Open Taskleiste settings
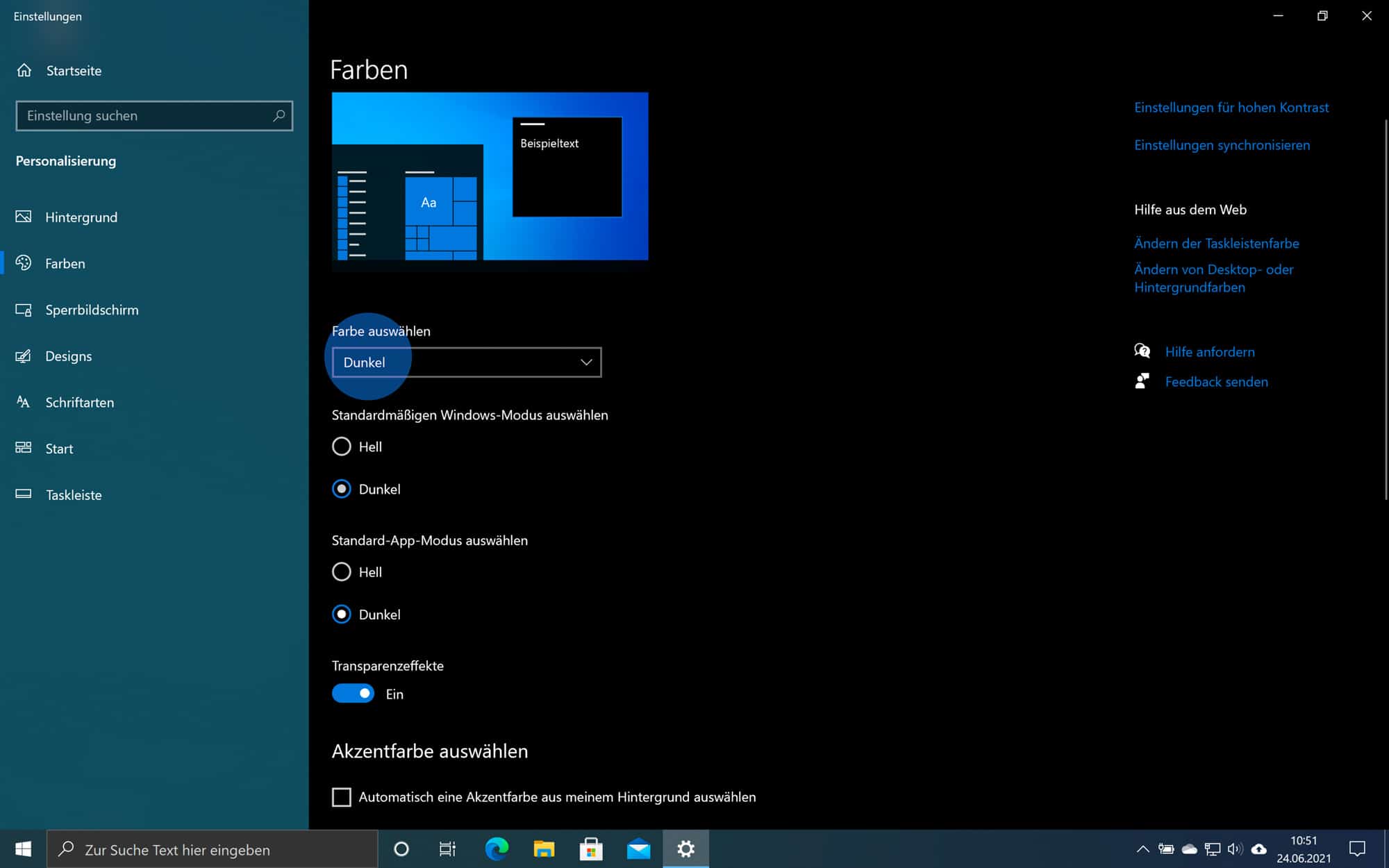 click(x=73, y=494)
